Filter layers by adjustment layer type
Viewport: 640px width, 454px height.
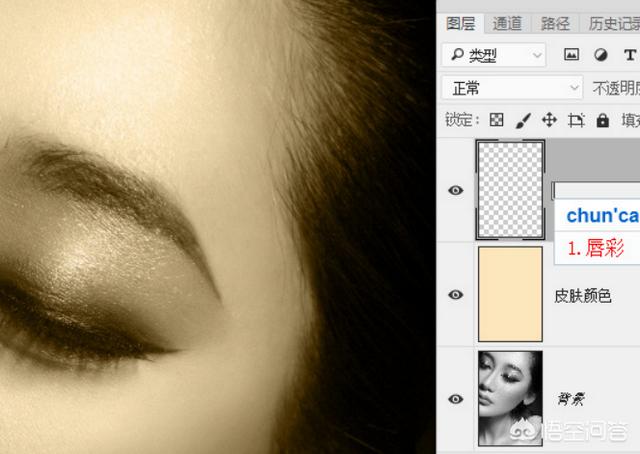601,55
